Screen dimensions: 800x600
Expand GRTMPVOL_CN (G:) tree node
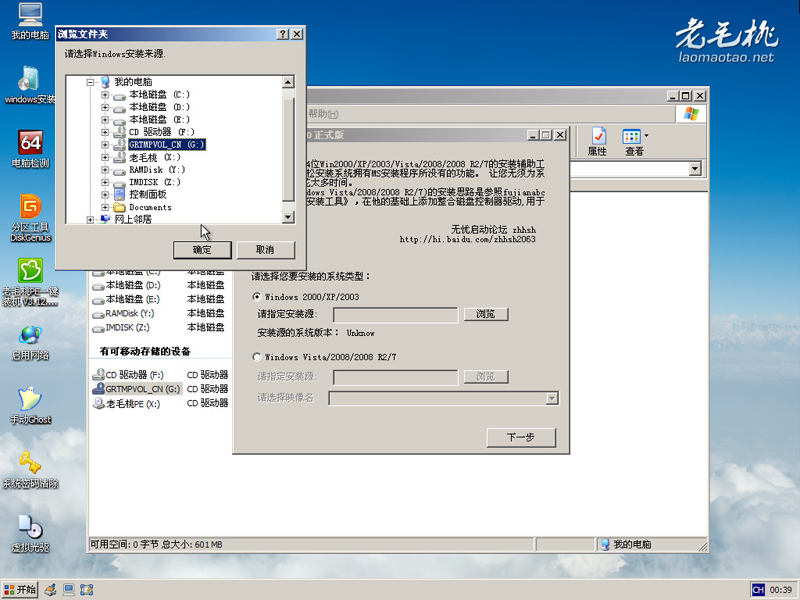[x=105, y=144]
